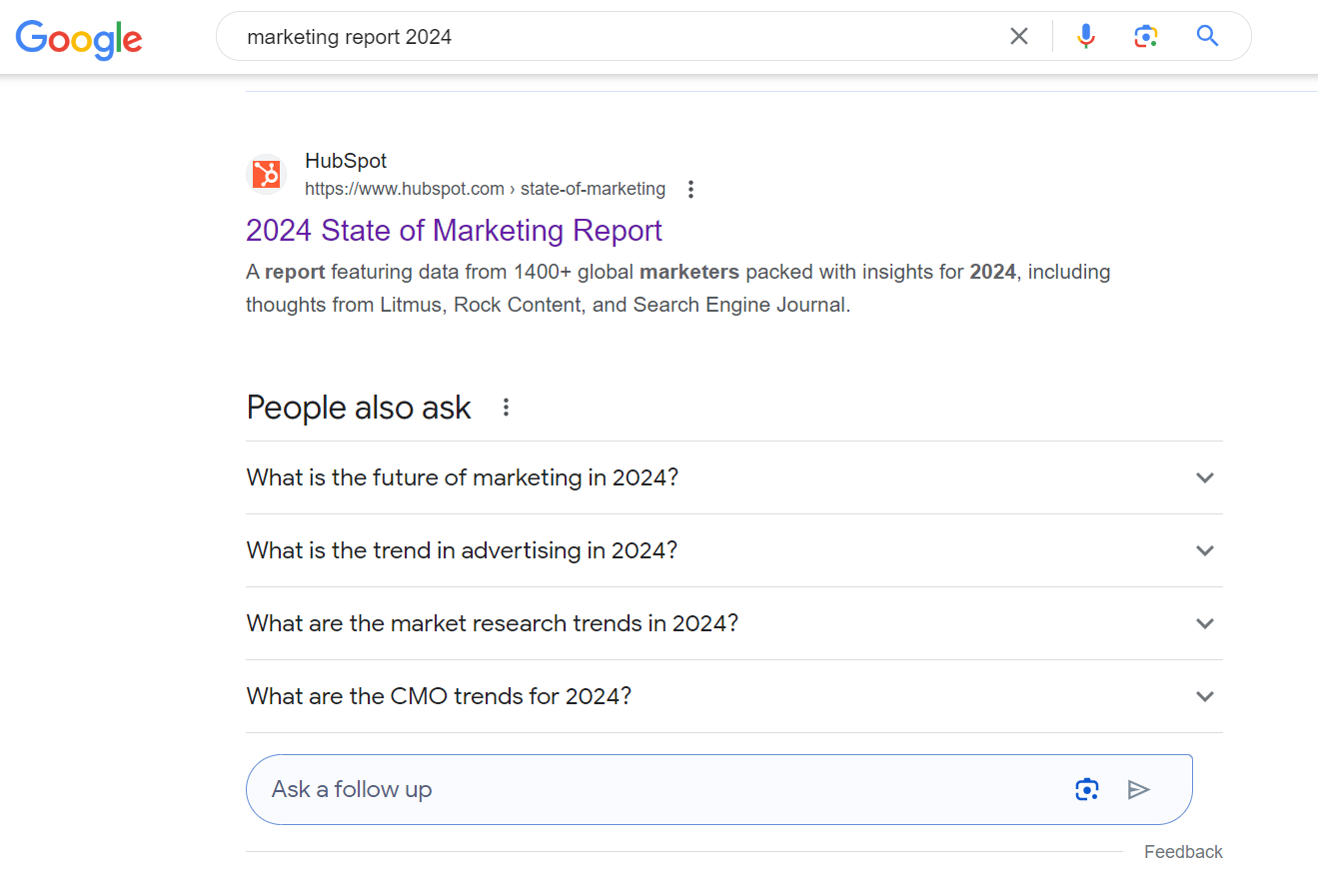Click the hubspot.com state-of-marketing URL
The image size is (1318, 896).
click(485, 189)
